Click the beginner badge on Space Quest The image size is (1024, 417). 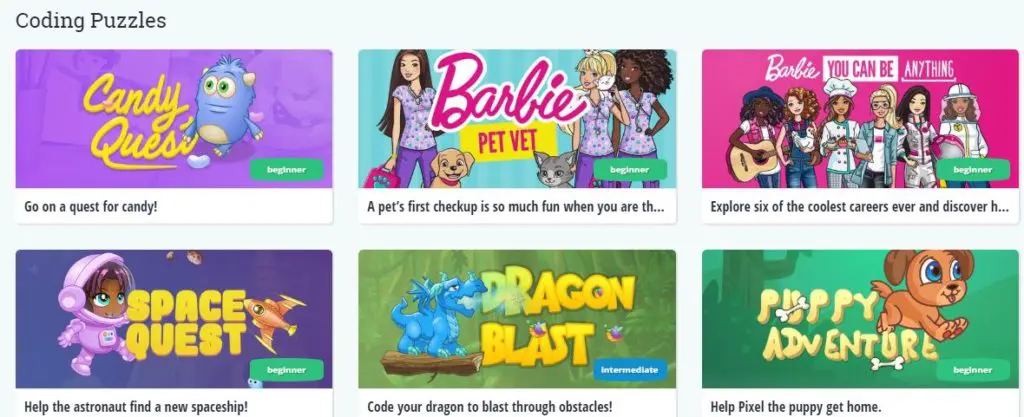pos(287,370)
